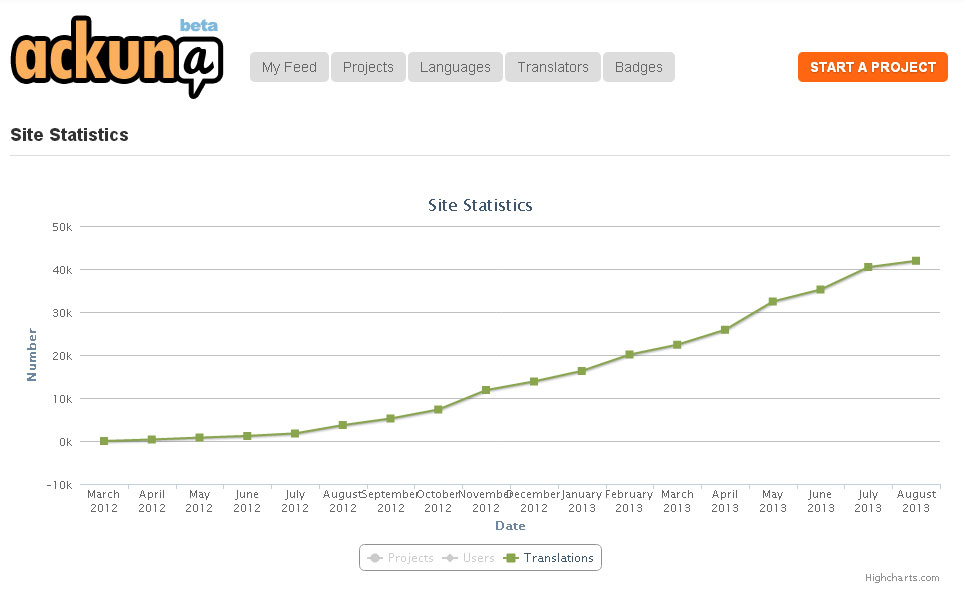
Task: Switch to the Translators tab
Action: click(x=552, y=67)
